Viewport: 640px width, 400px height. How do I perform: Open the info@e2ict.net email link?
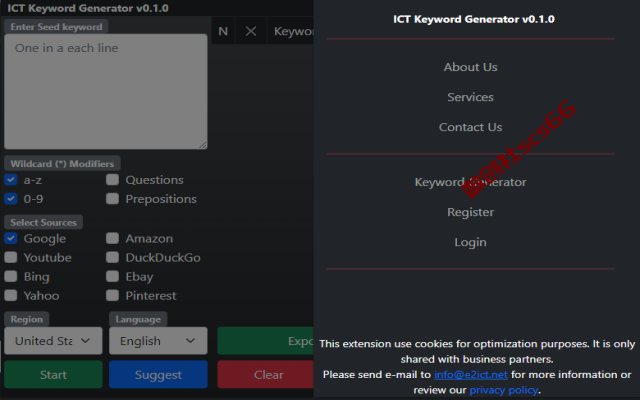coord(471,375)
